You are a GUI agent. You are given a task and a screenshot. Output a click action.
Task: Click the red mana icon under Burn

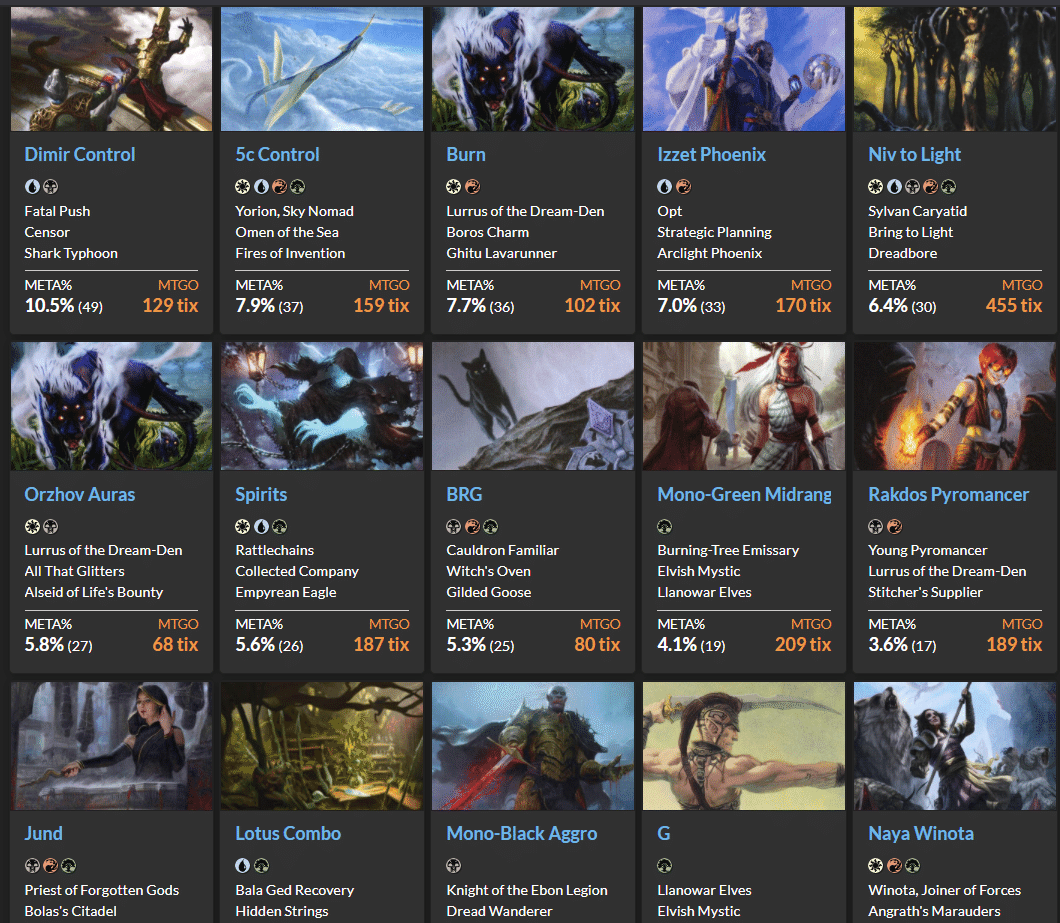point(473,187)
